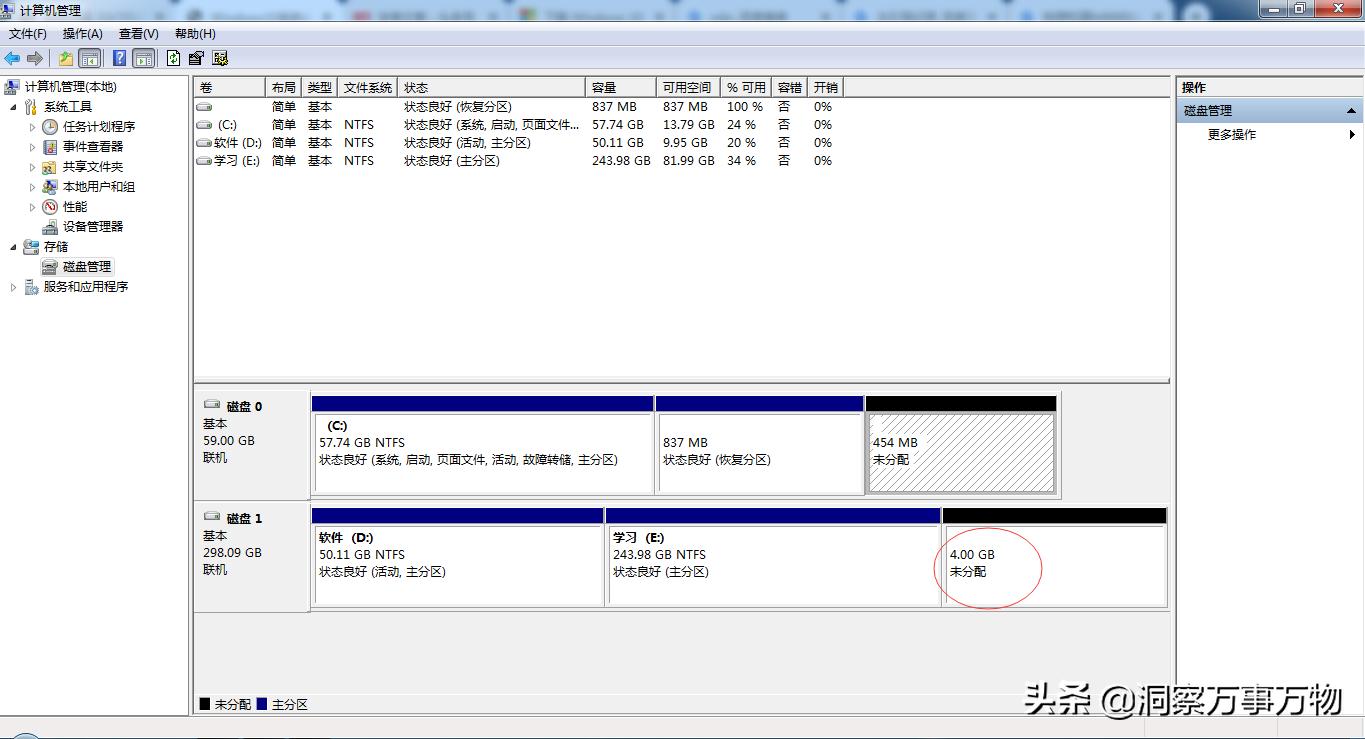The image size is (1365, 739).
Task: Sort by the 布局 column header
Action: (x=283, y=88)
